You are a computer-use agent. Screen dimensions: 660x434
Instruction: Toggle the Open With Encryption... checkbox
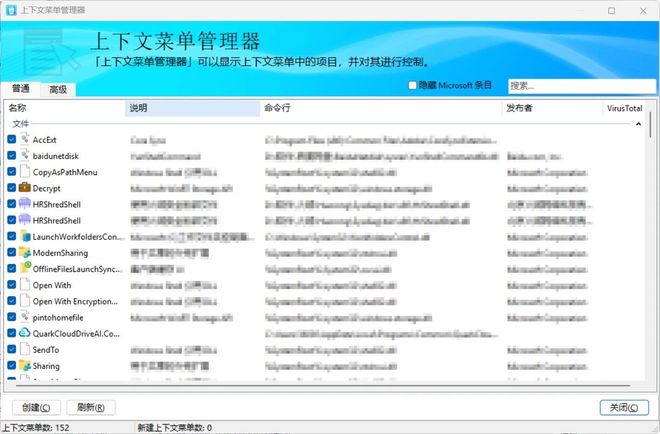click(12, 301)
